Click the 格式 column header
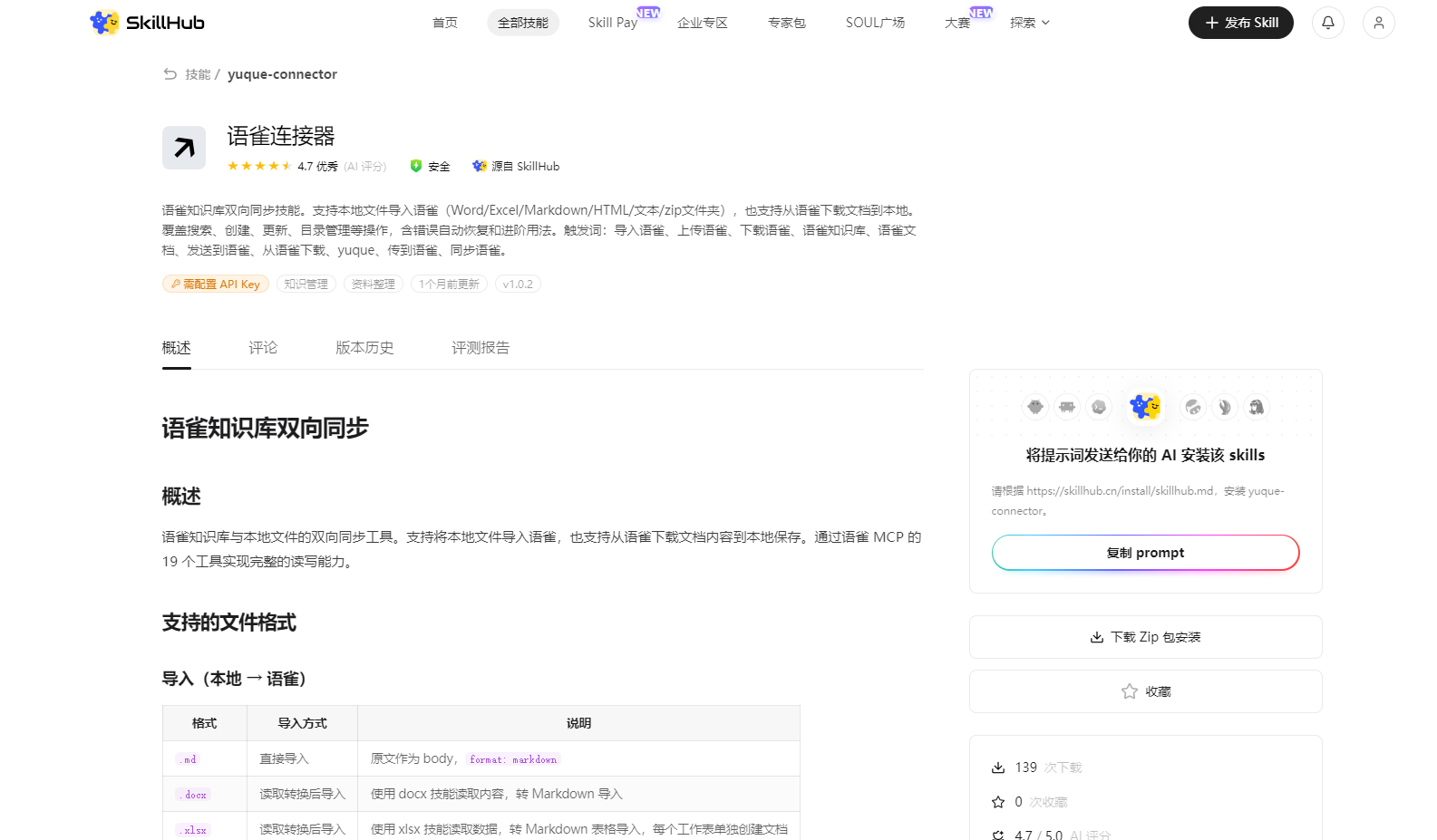 point(205,723)
